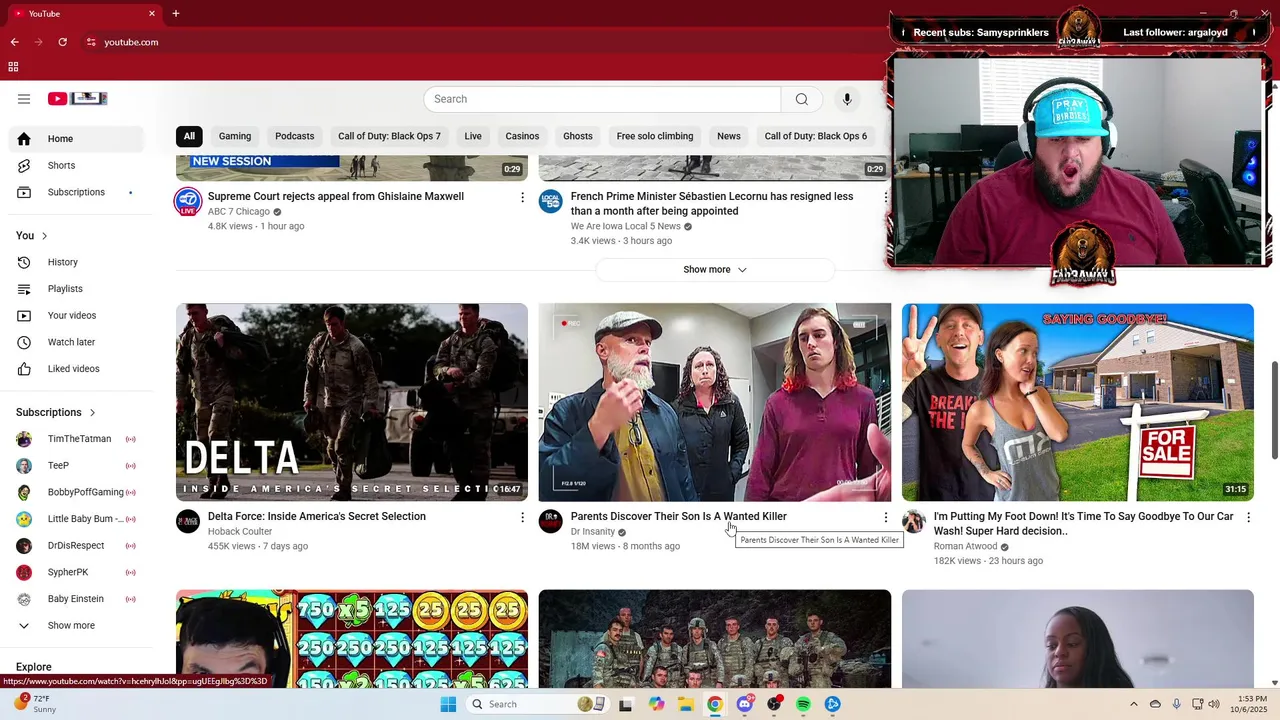Click We Are Iowa Local 5 avatar
1280x720 pixels.
click(x=551, y=202)
